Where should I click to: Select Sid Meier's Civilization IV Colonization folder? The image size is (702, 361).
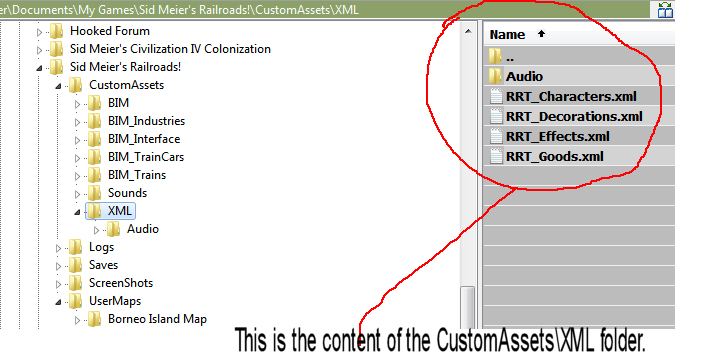[170, 49]
